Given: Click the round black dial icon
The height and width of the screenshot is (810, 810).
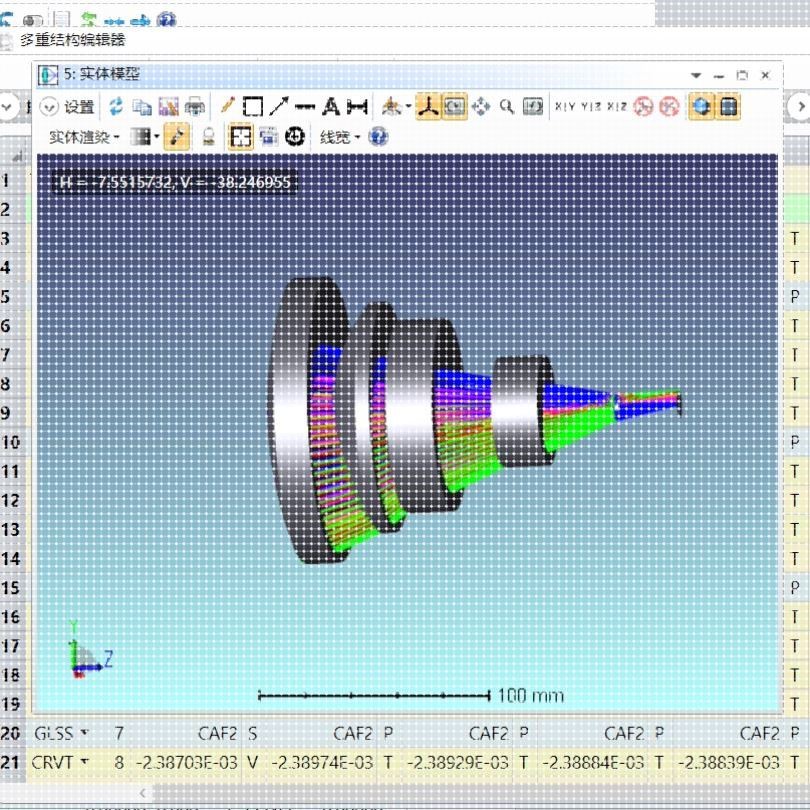Looking at the screenshot, I should (295, 137).
